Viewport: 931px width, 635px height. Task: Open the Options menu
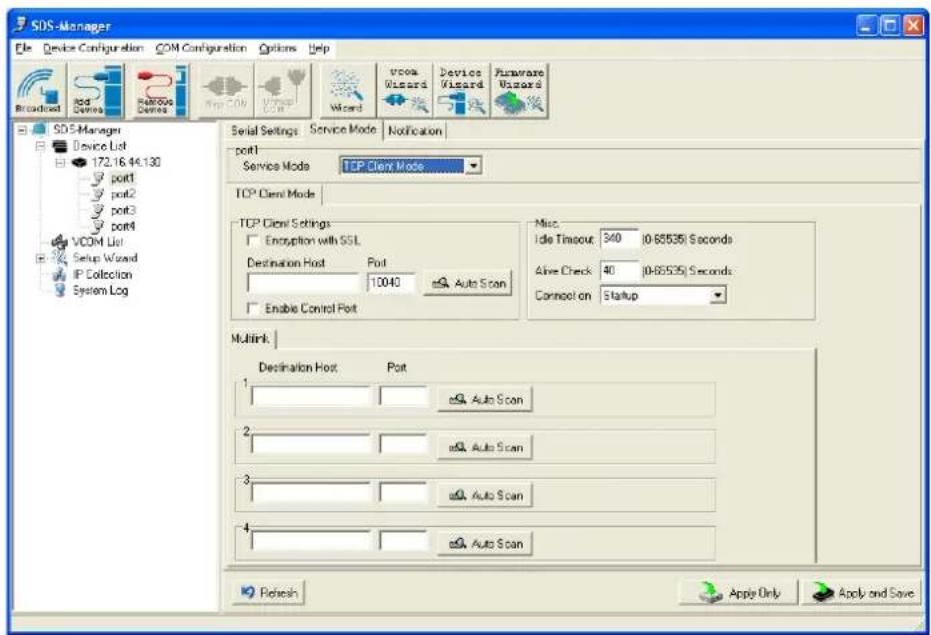[x=277, y=48]
